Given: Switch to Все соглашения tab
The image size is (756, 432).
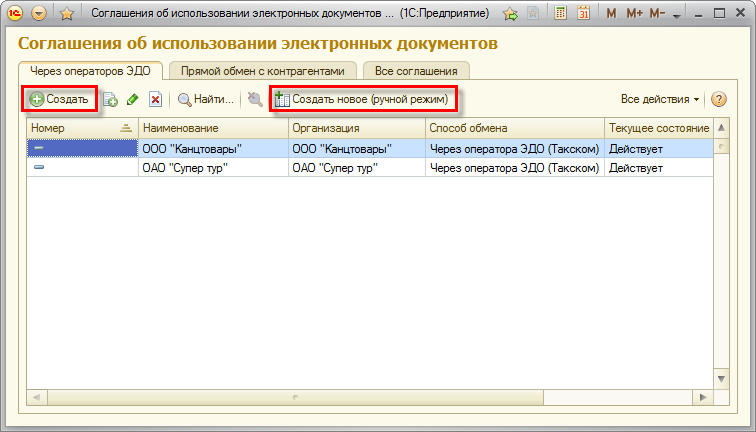Looking at the screenshot, I should (416, 71).
